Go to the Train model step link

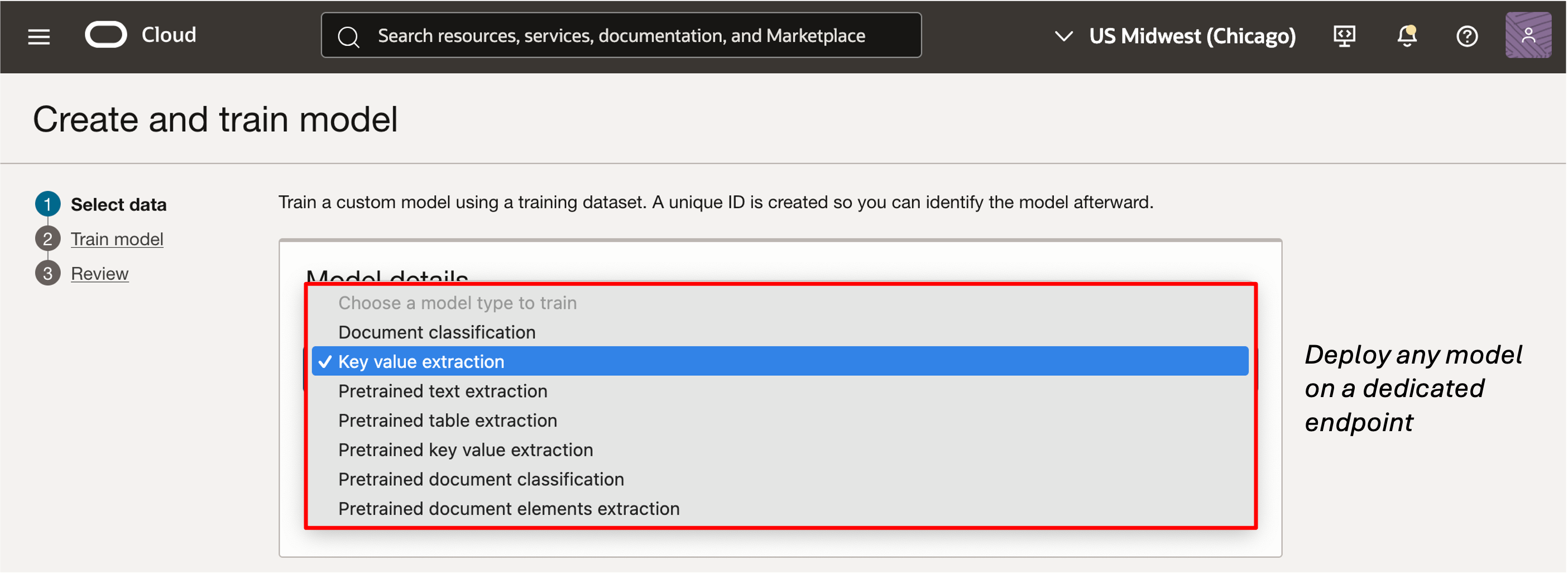click(x=117, y=238)
